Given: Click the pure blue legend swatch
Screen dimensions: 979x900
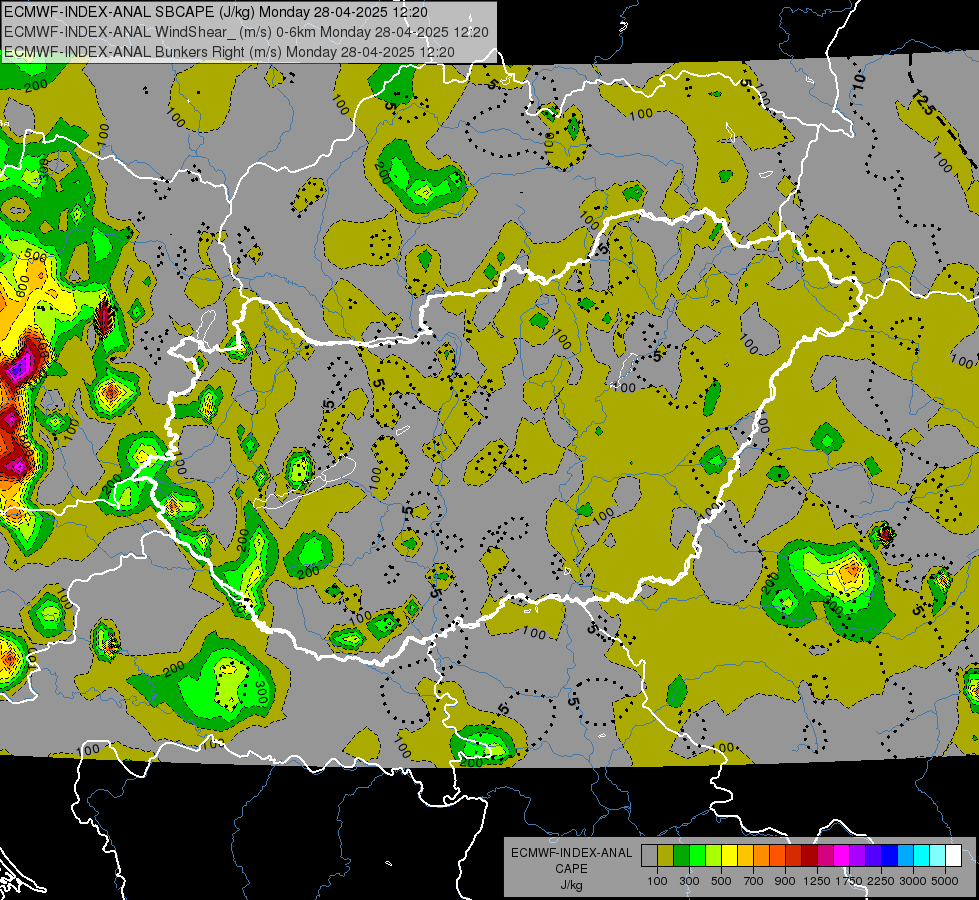Looking at the screenshot, I should (890, 855).
